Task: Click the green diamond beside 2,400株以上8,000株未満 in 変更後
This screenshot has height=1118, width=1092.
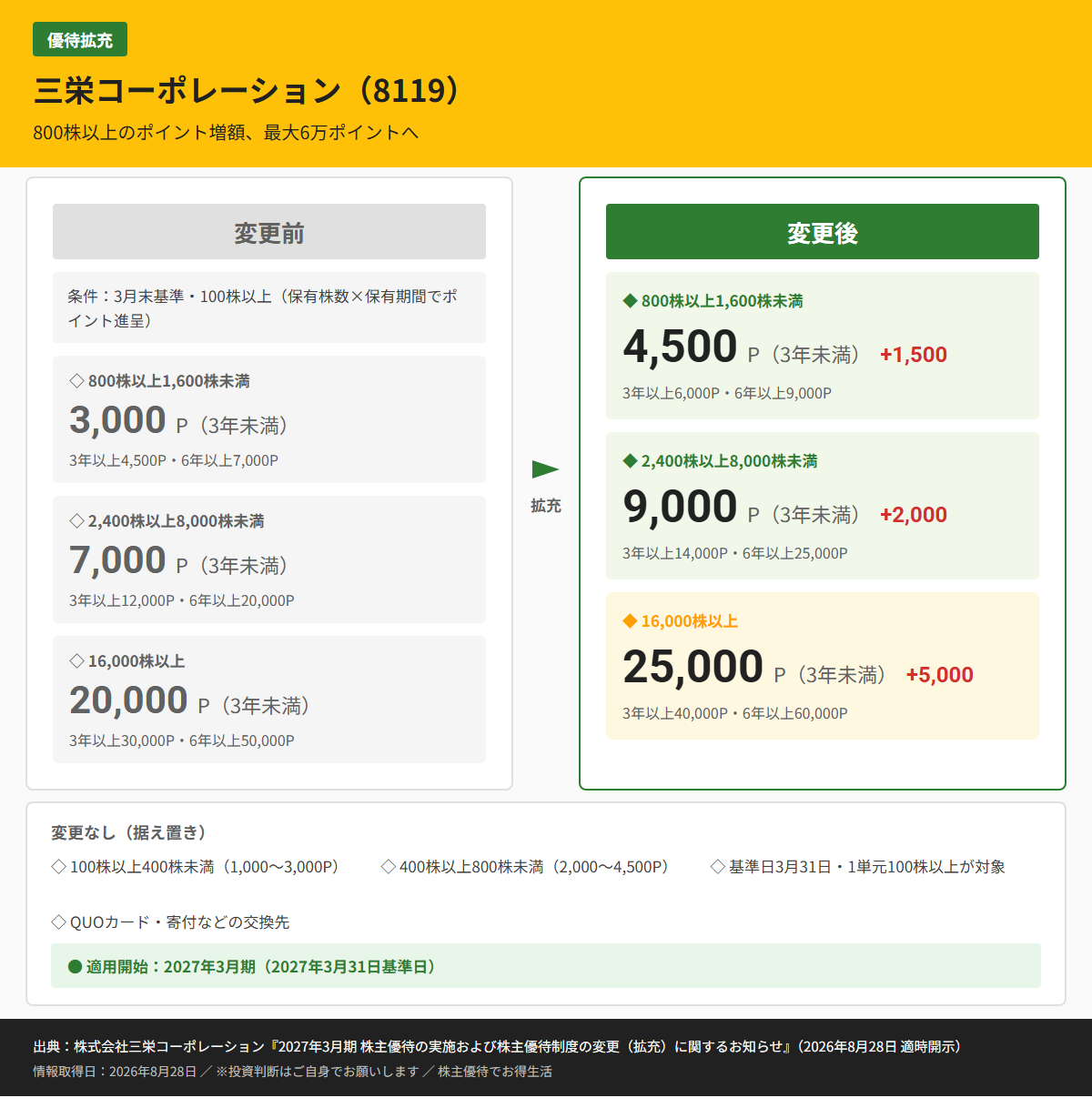Action: point(630,461)
